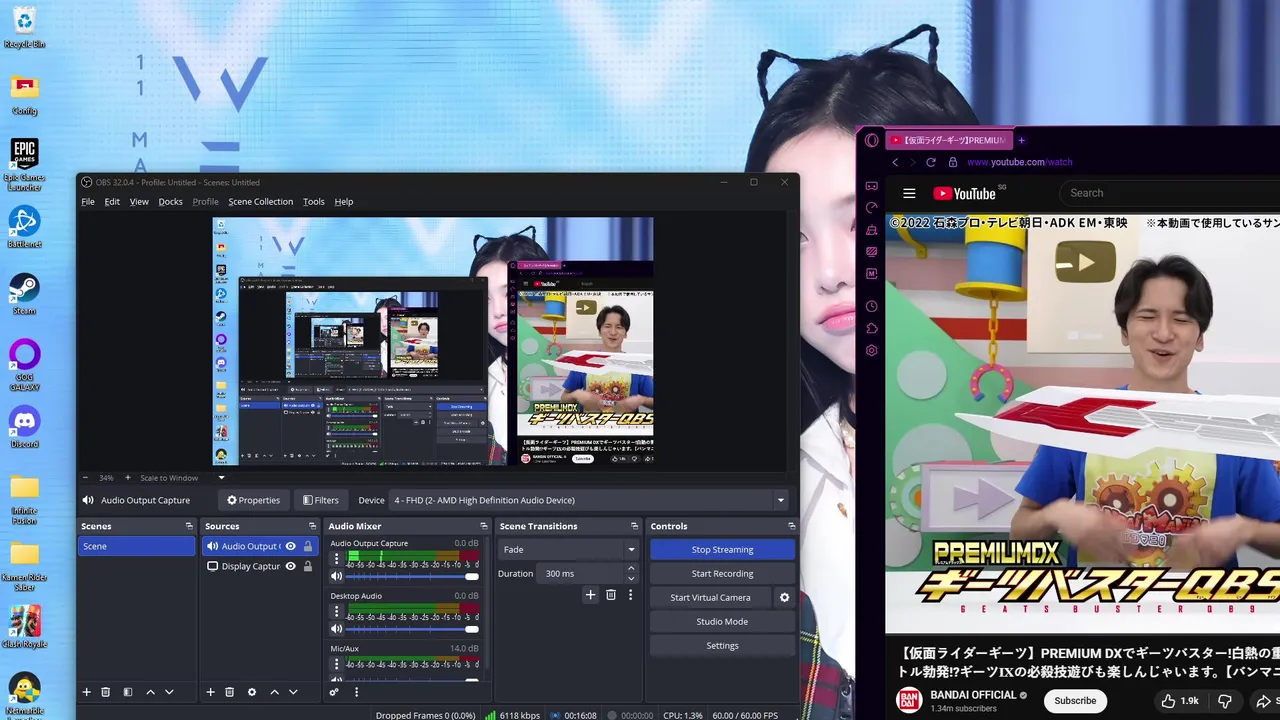Enable Studio Mode
The image size is (1280, 720).
click(x=722, y=621)
